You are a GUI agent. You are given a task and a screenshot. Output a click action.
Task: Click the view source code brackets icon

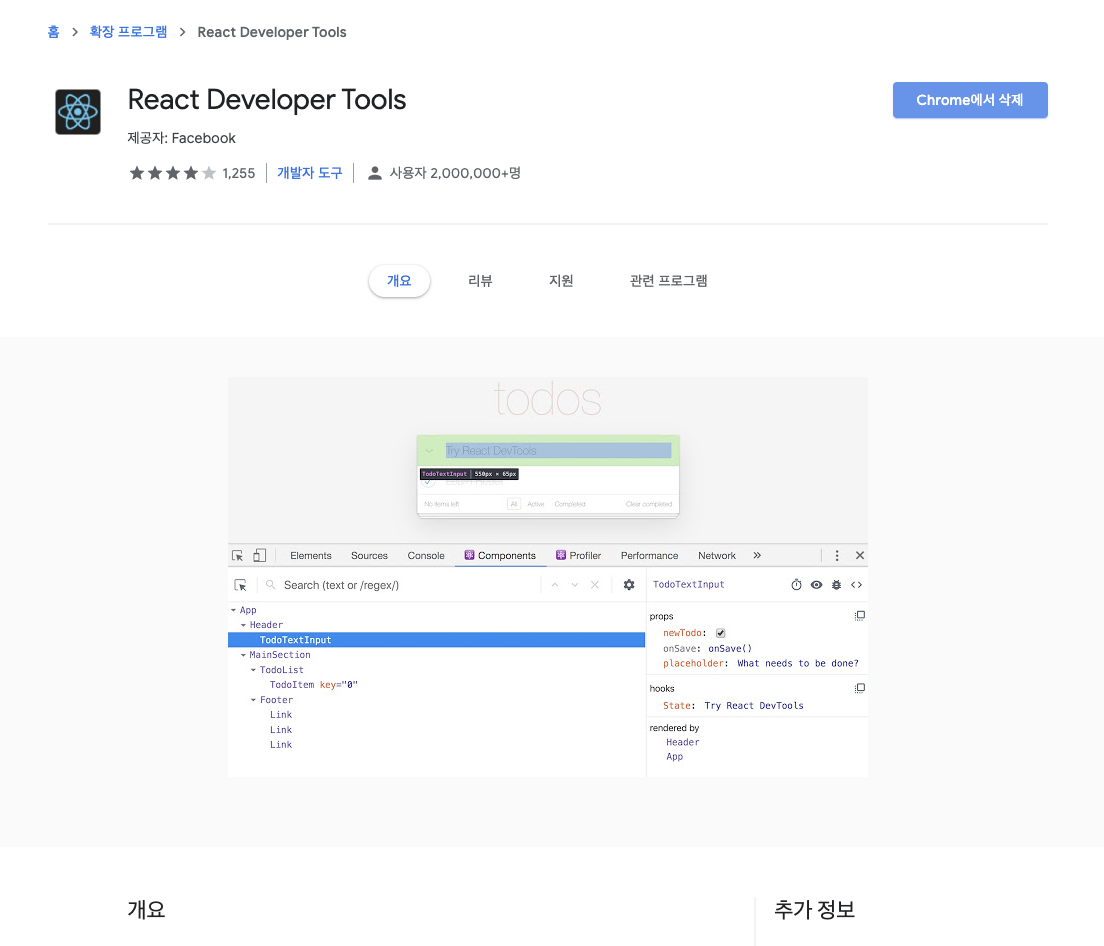[856, 585]
